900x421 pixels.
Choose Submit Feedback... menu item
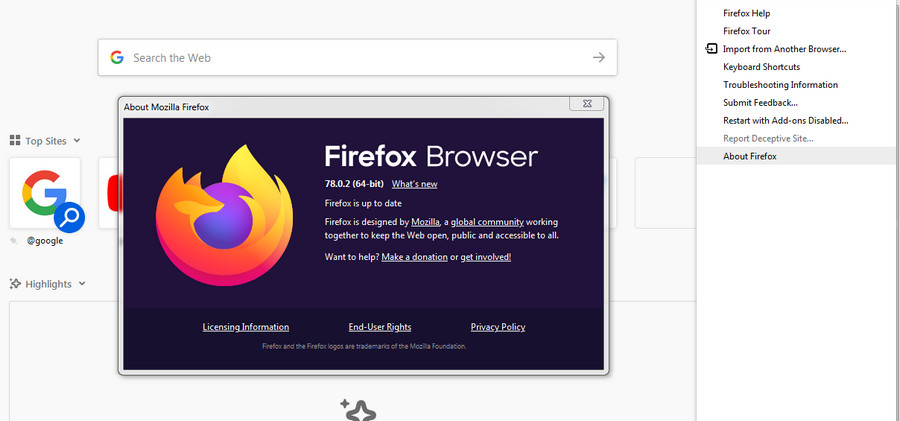tap(798, 102)
